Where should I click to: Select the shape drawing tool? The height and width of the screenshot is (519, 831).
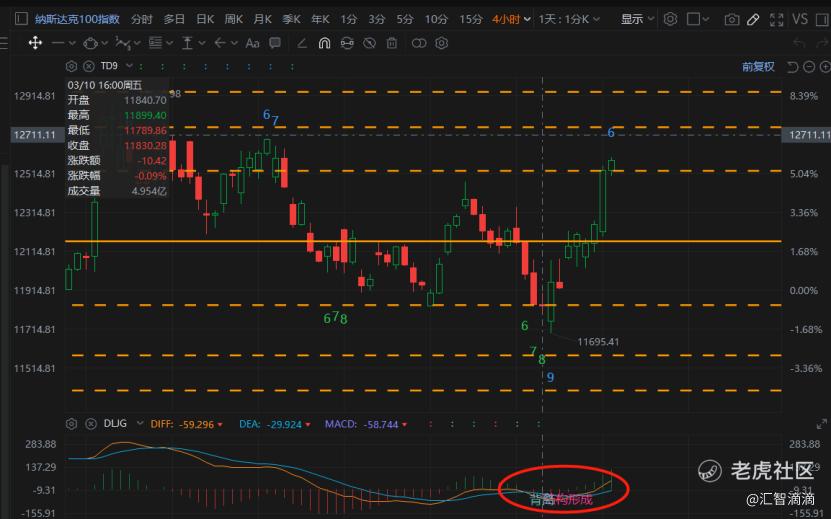(91, 43)
